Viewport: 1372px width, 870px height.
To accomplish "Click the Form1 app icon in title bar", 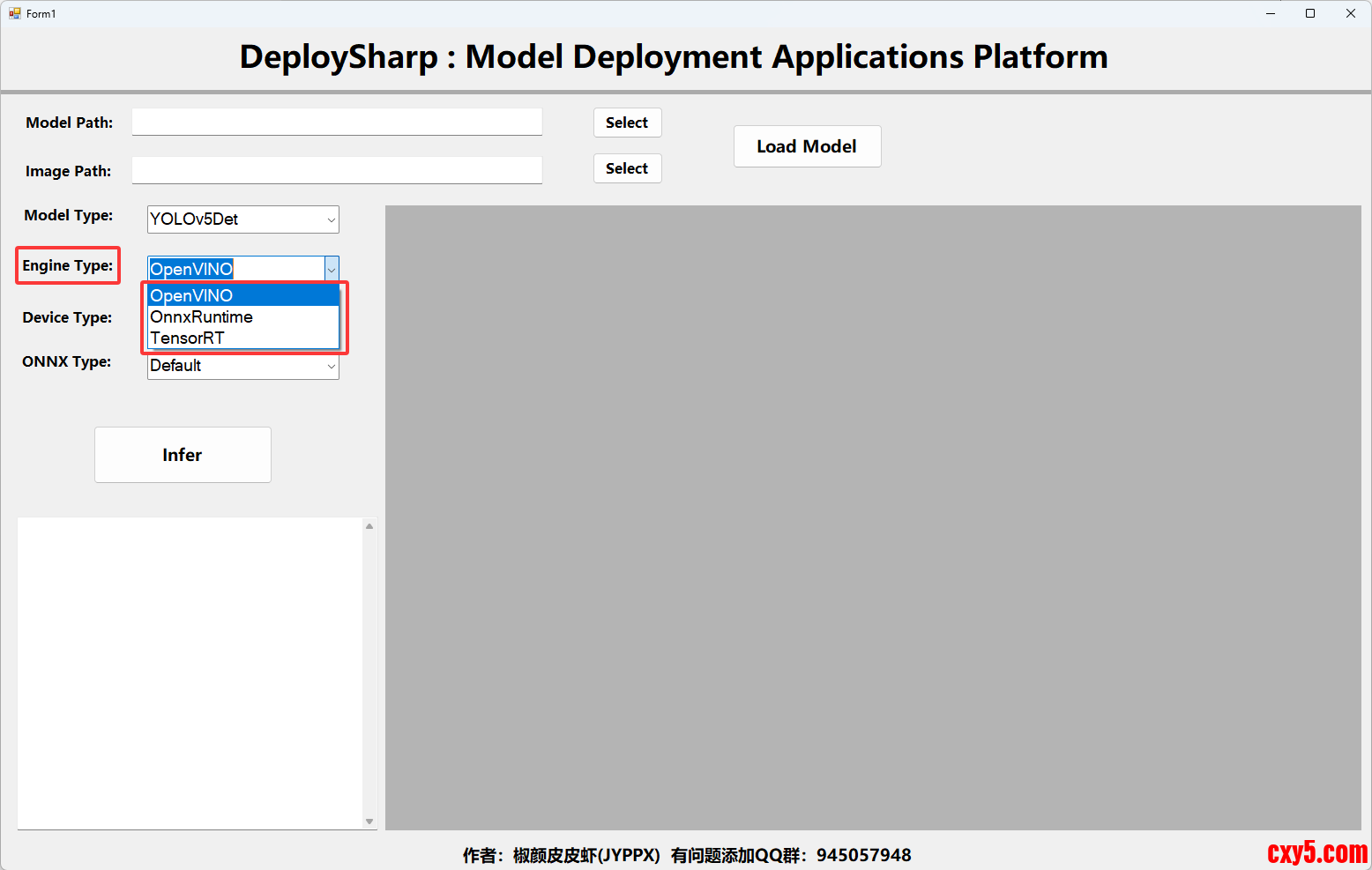I will click(x=14, y=13).
